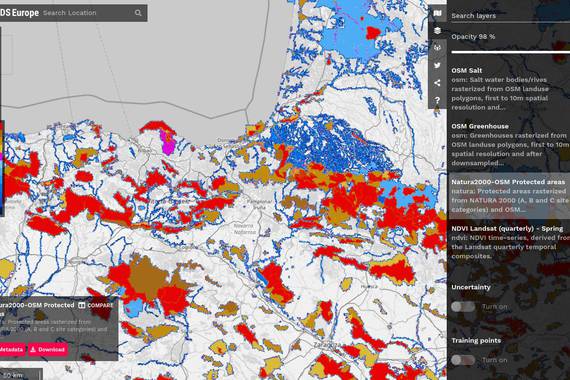Click the Compare split-view icon
The height and width of the screenshot is (380, 570).
[82, 305]
